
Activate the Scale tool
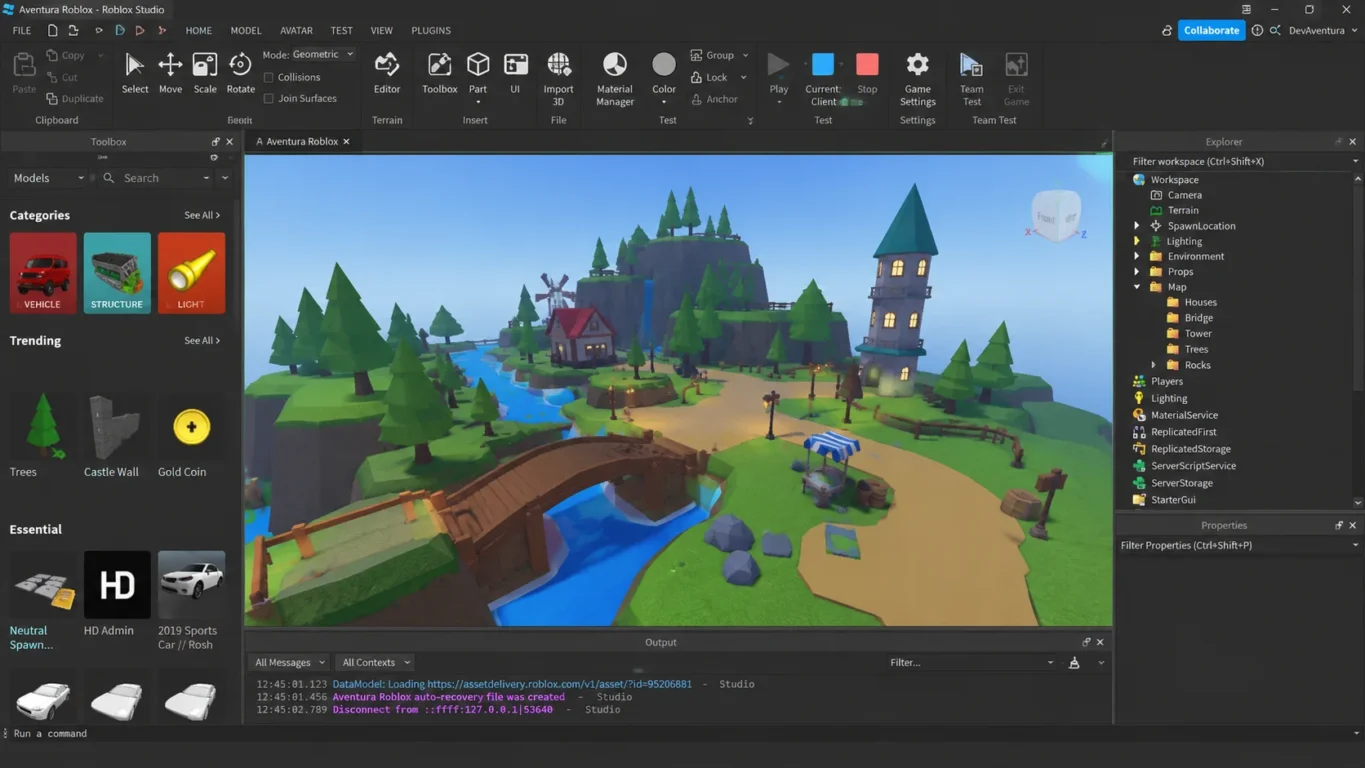pyautogui.click(x=205, y=74)
